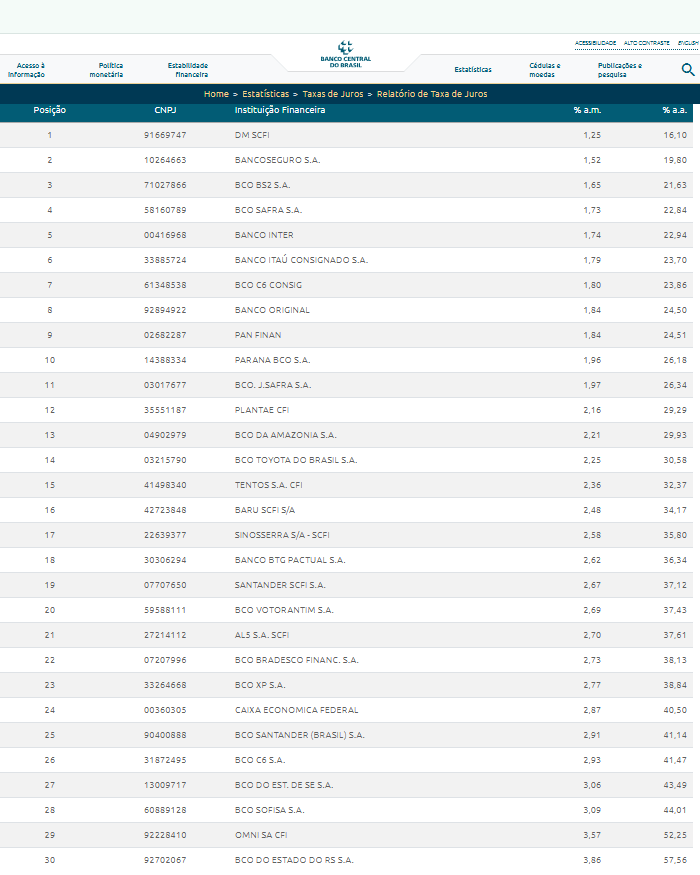Open the Estabilidade financeira menu
700x875 pixels.
[x=188, y=70]
